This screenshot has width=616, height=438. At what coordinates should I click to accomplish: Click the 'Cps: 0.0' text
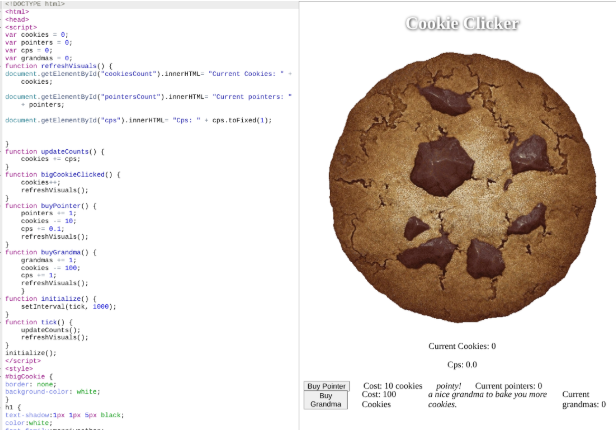click(462, 365)
